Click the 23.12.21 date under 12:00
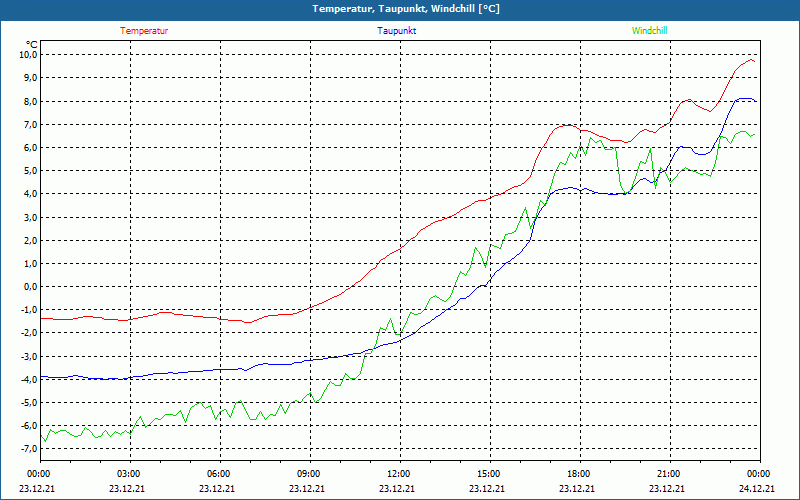 397,488
